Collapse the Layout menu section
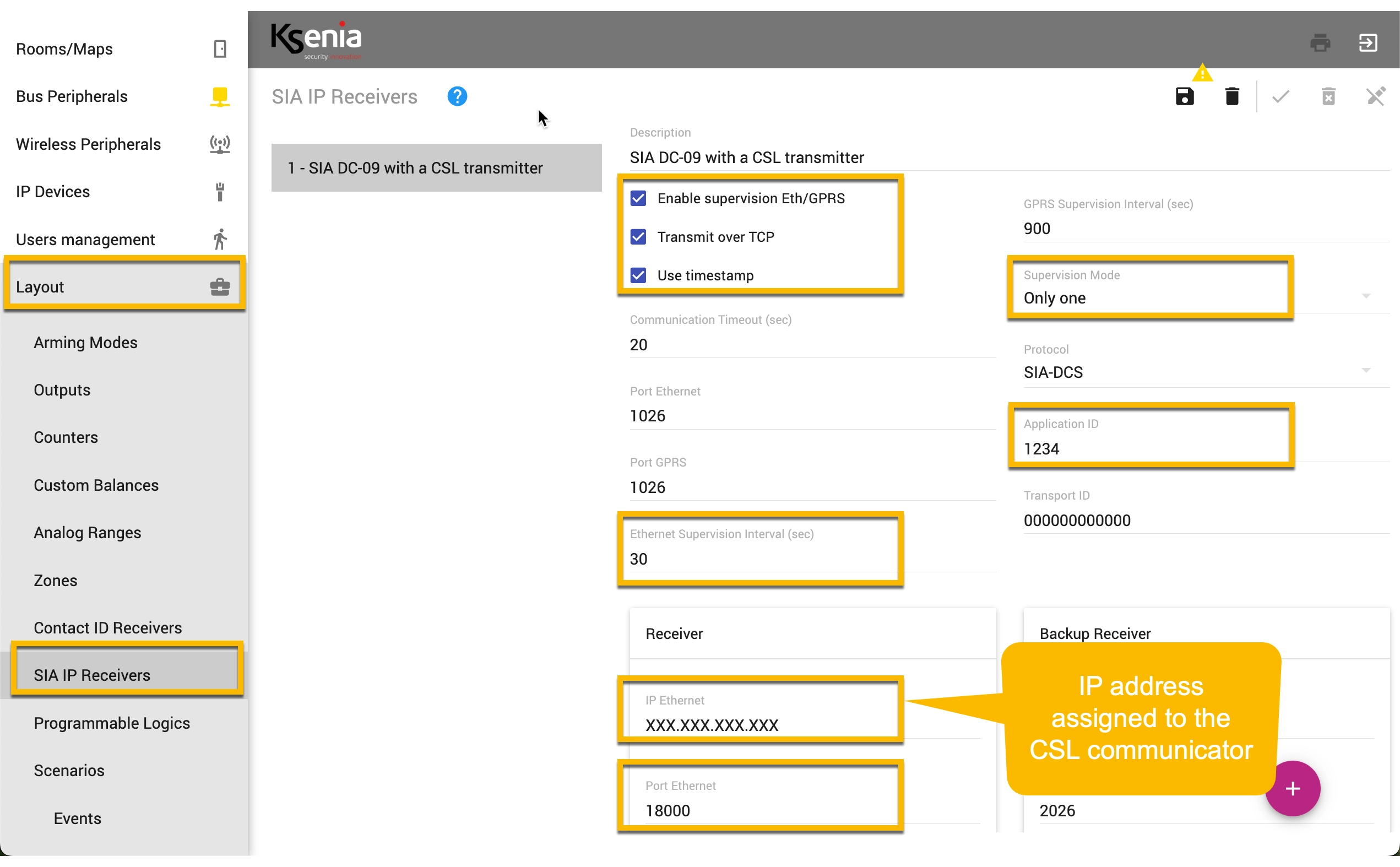 [123, 287]
